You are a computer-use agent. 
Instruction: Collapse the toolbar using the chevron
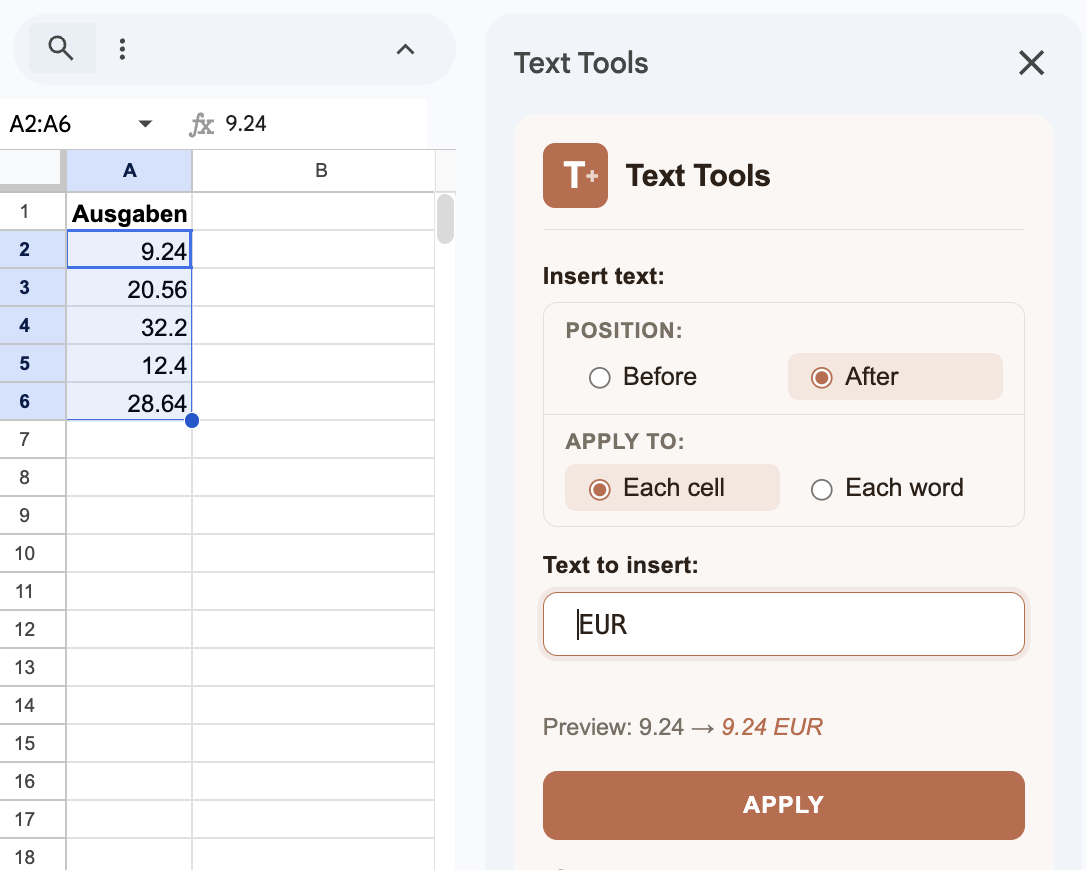pos(405,47)
